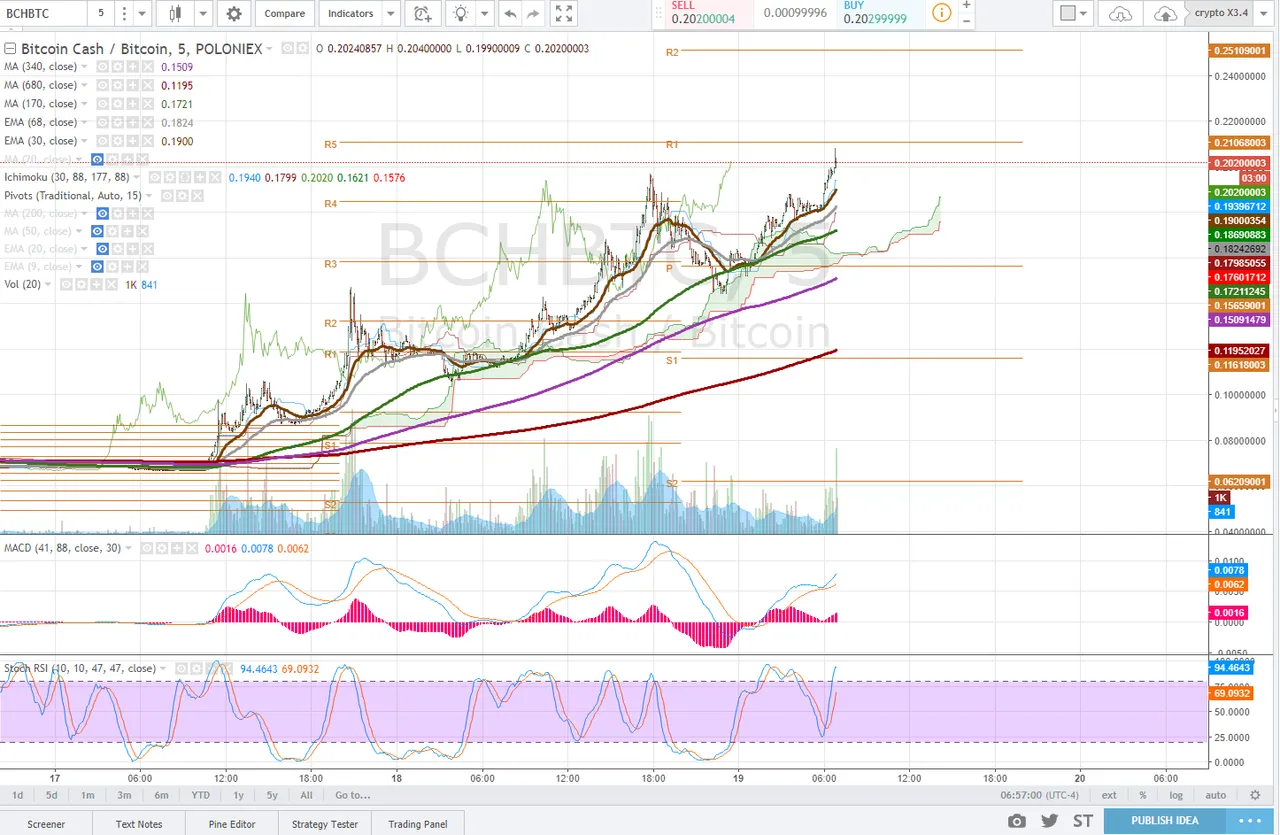Click the BCHBTC symbol input field
Viewport: 1280px width, 835px height.
[42, 14]
